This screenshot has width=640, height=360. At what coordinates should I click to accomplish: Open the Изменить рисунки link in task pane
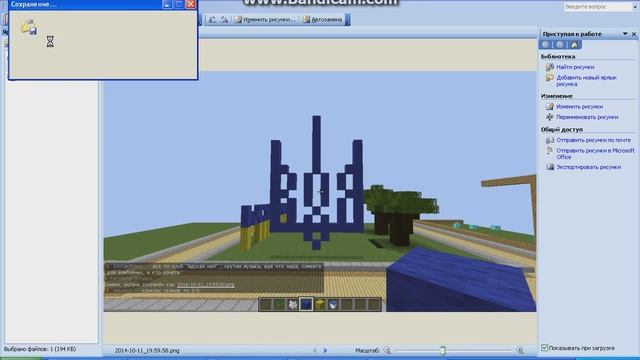[580, 107]
